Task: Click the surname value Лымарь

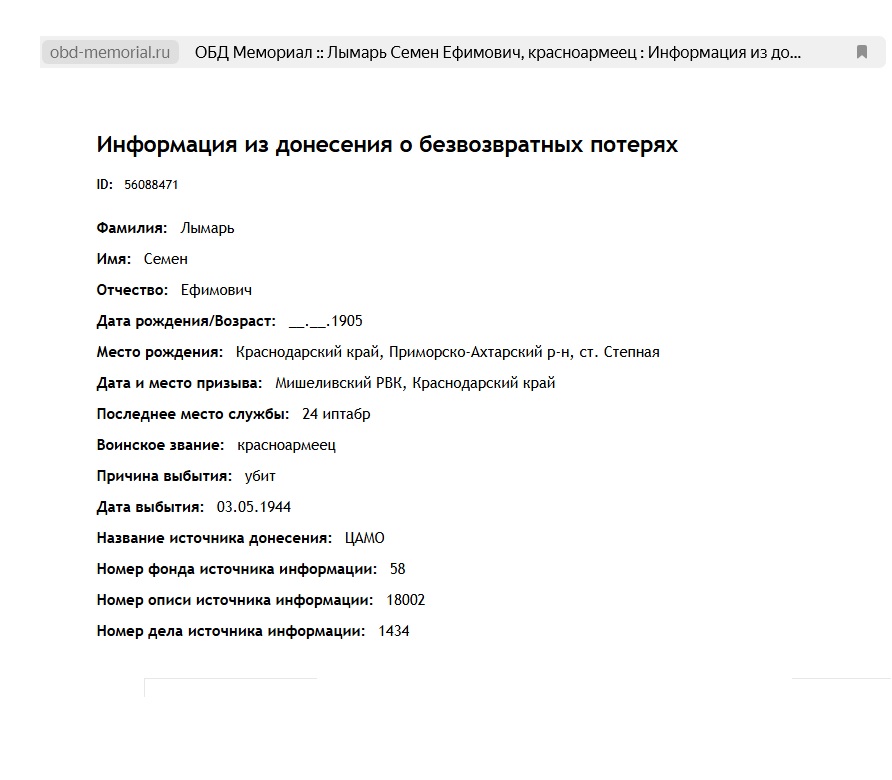Action: [x=207, y=228]
